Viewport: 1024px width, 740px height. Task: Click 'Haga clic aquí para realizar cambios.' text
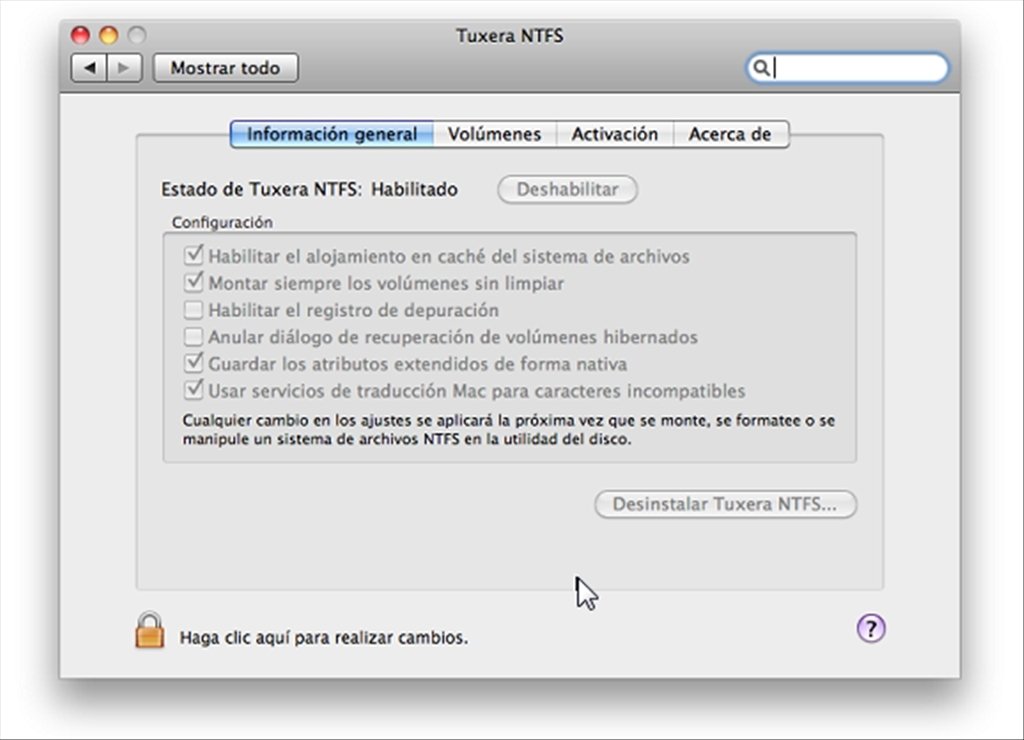[324, 637]
